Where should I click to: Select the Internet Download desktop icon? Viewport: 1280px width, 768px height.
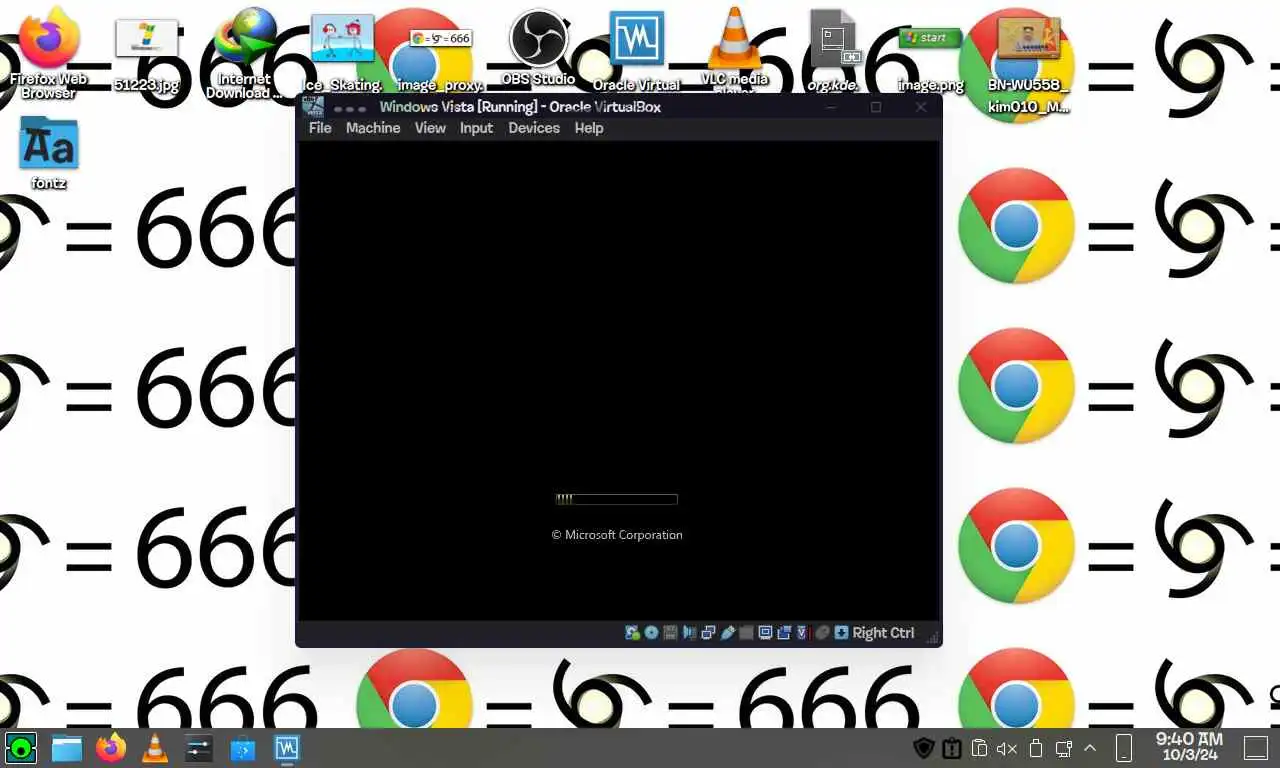pyautogui.click(x=245, y=52)
